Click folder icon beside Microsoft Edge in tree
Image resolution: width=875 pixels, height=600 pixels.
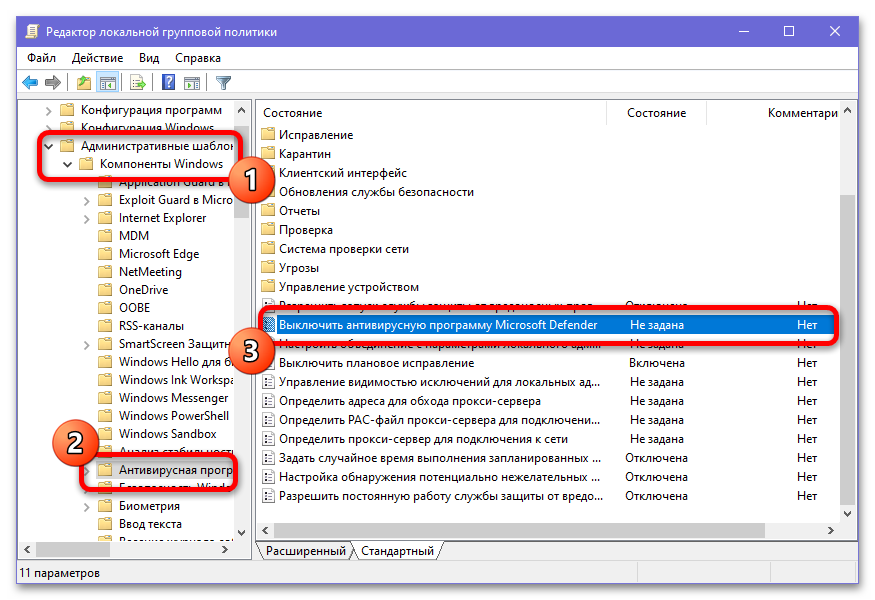pyautogui.click(x=105, y=254)
